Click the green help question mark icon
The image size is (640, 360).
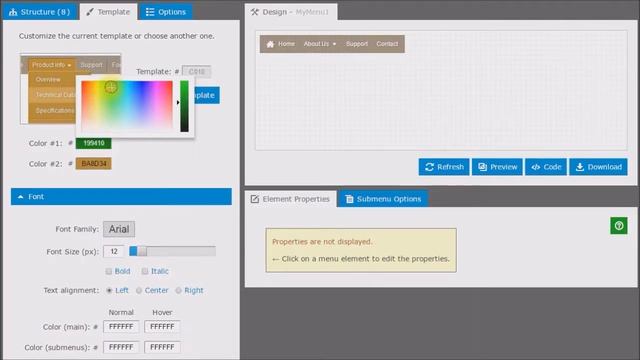click(x=619, y=226)
